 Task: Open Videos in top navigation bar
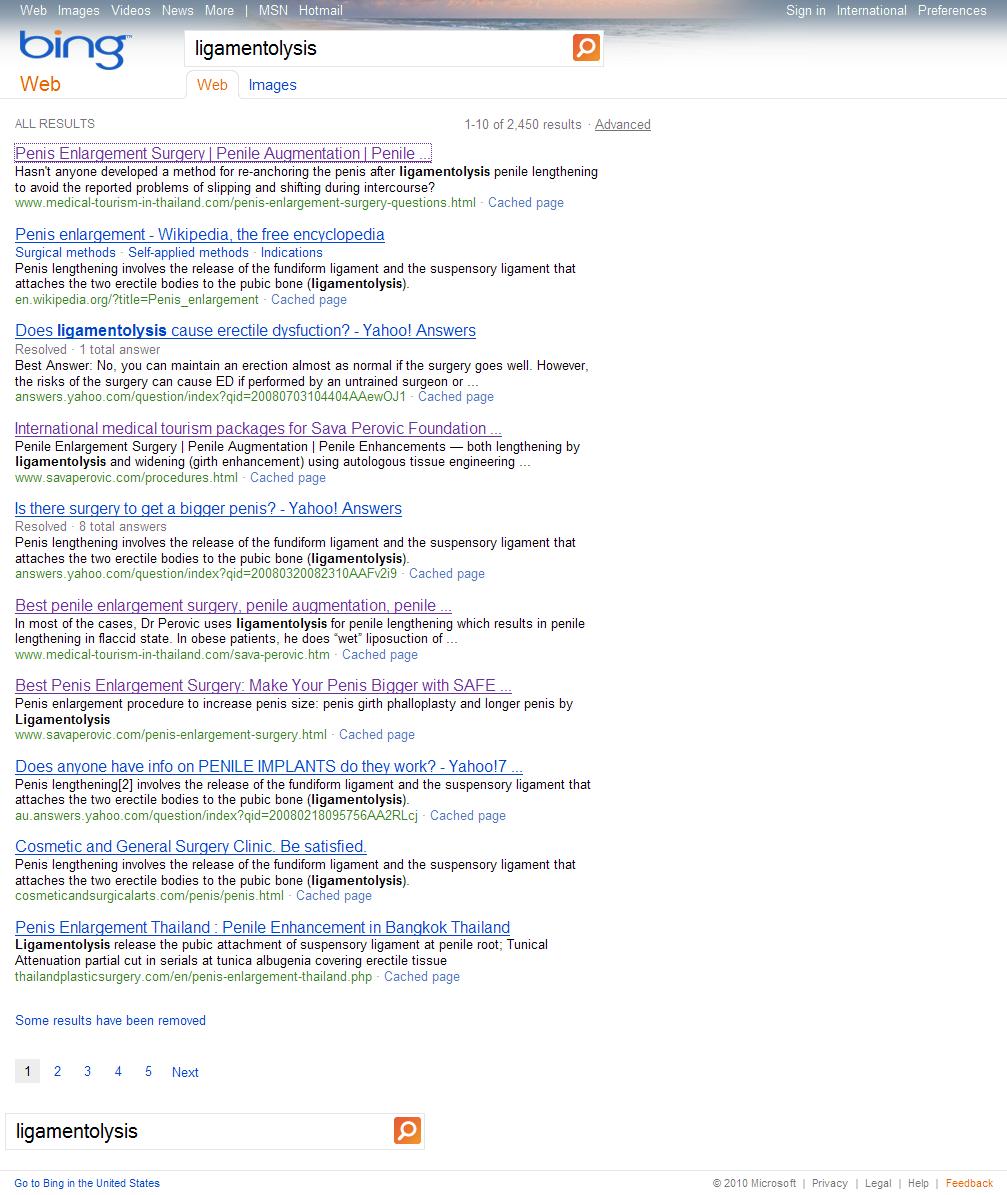[x=131, y=11]
